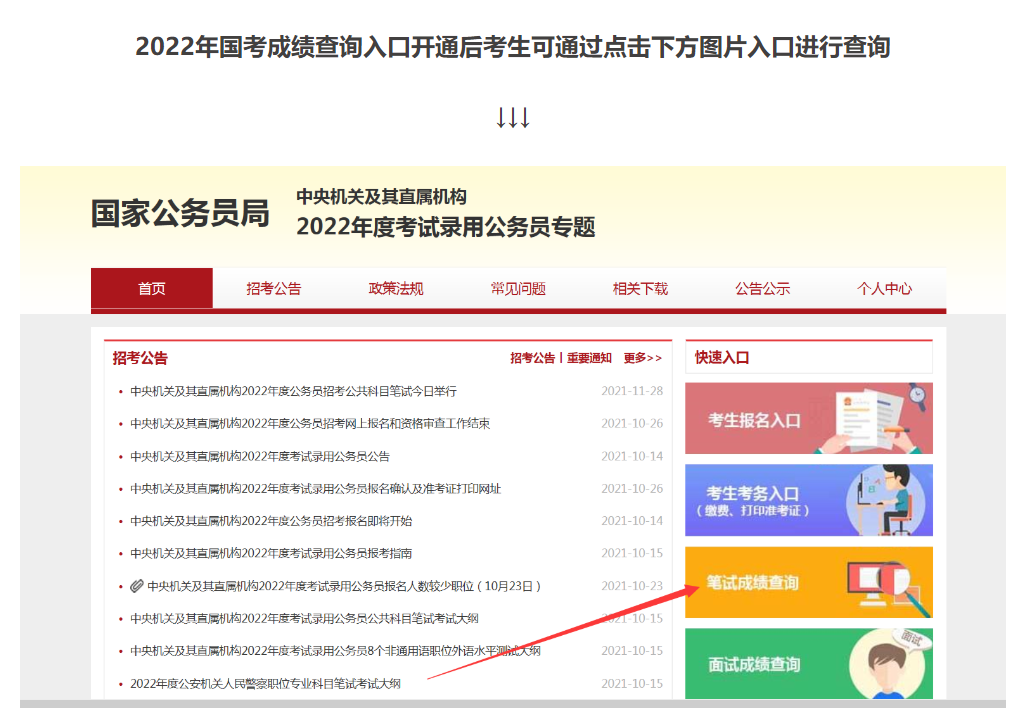The width and height of the screenshot is (1023, 727).
Task: Click the paperclip attachment icon
Action: [x=136, y=586]
